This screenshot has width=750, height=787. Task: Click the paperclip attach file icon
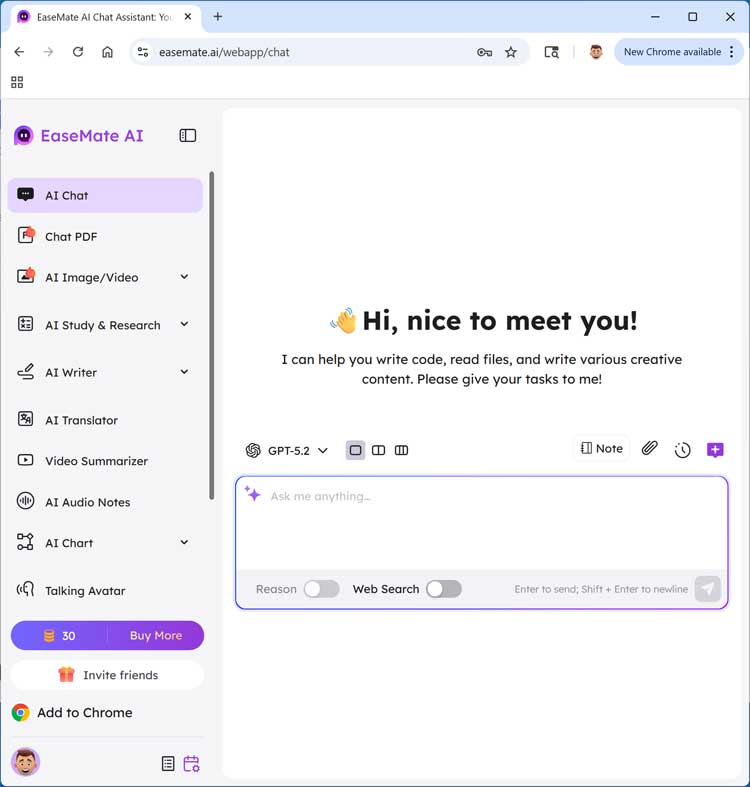650,448
